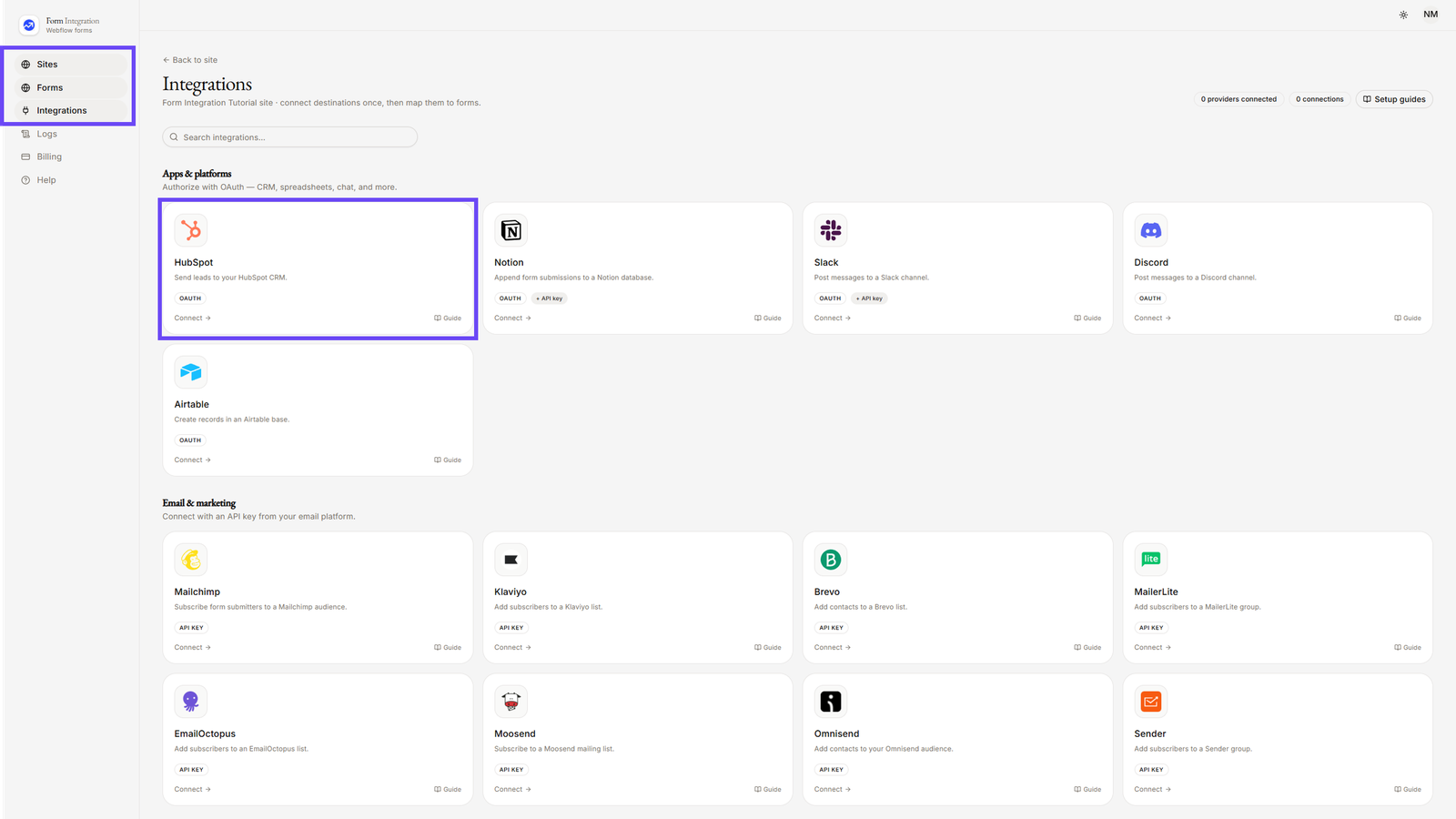Click the Moosend logo icon

coord(511,702)
